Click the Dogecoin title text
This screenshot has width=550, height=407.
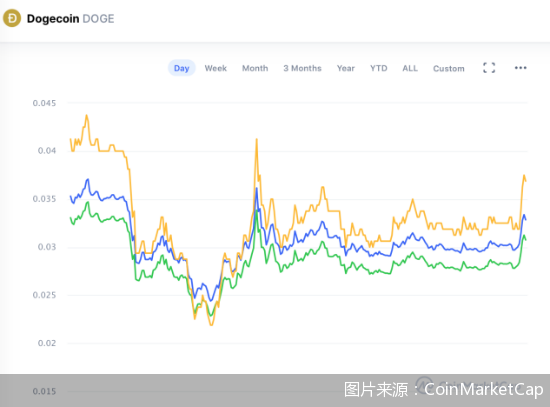(x=53, y=19)
